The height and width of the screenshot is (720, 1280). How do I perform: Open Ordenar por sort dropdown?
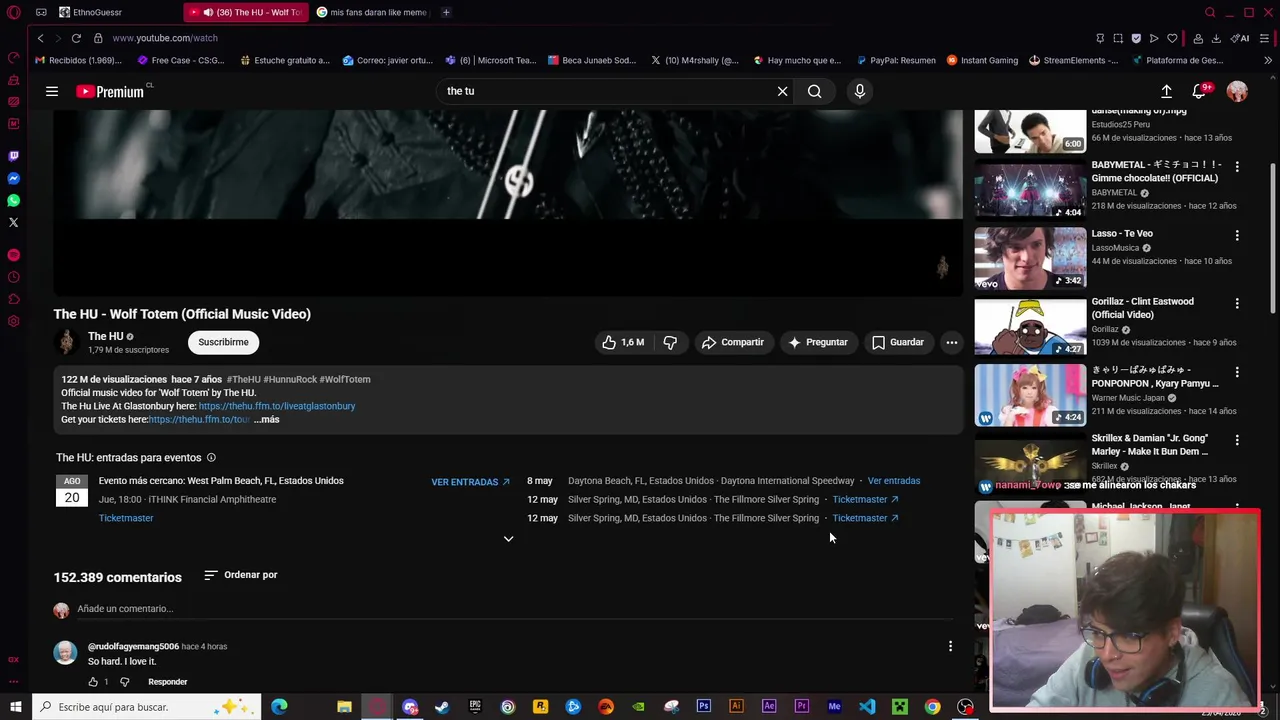click(241, 575)
